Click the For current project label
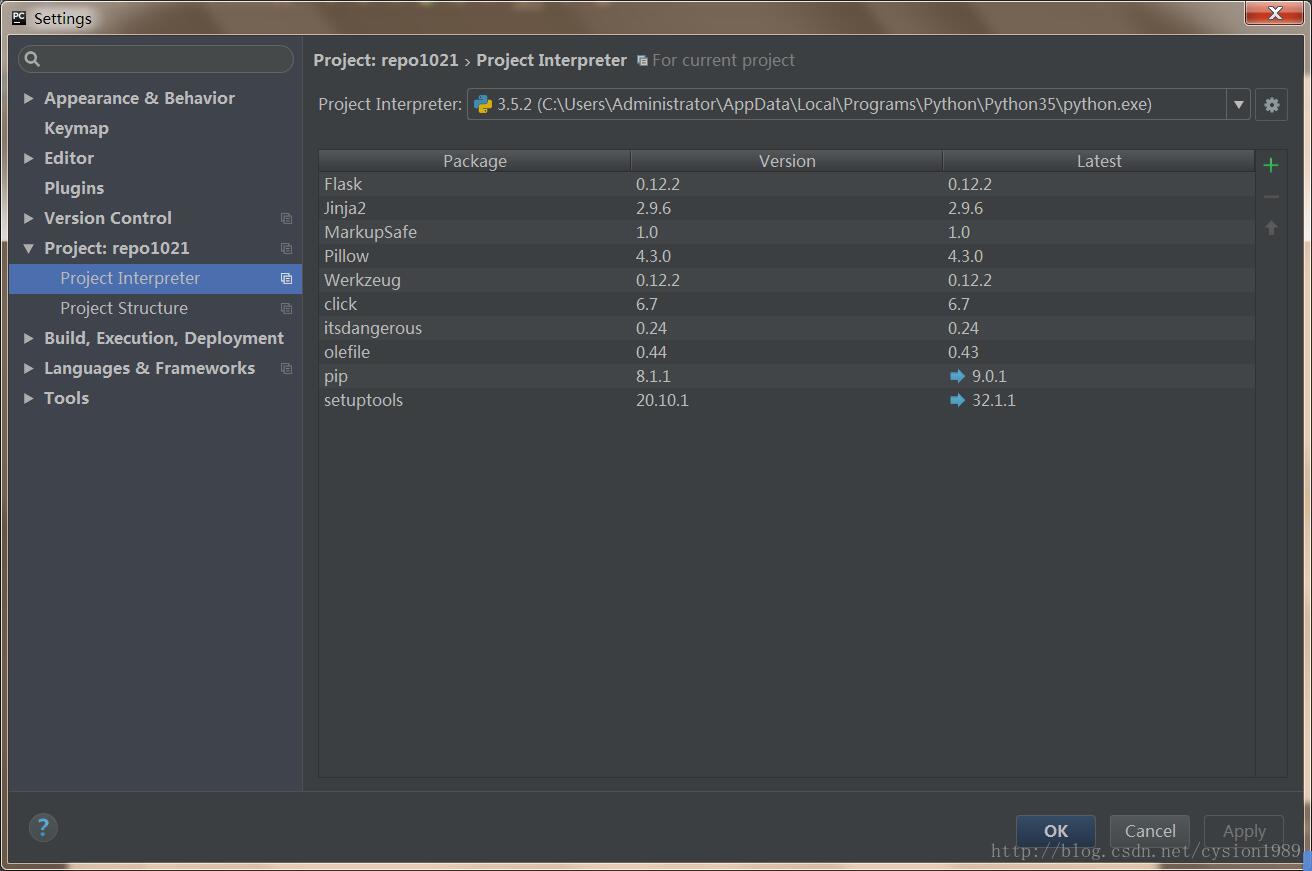1312x871 pixels. click(x=723, y=60)
